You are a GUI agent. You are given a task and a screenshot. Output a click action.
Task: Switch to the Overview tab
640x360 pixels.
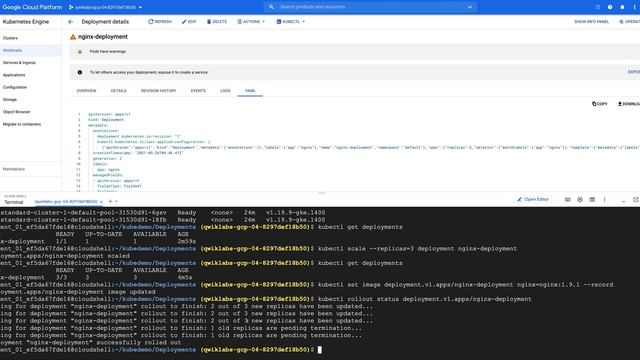(87, 91)
